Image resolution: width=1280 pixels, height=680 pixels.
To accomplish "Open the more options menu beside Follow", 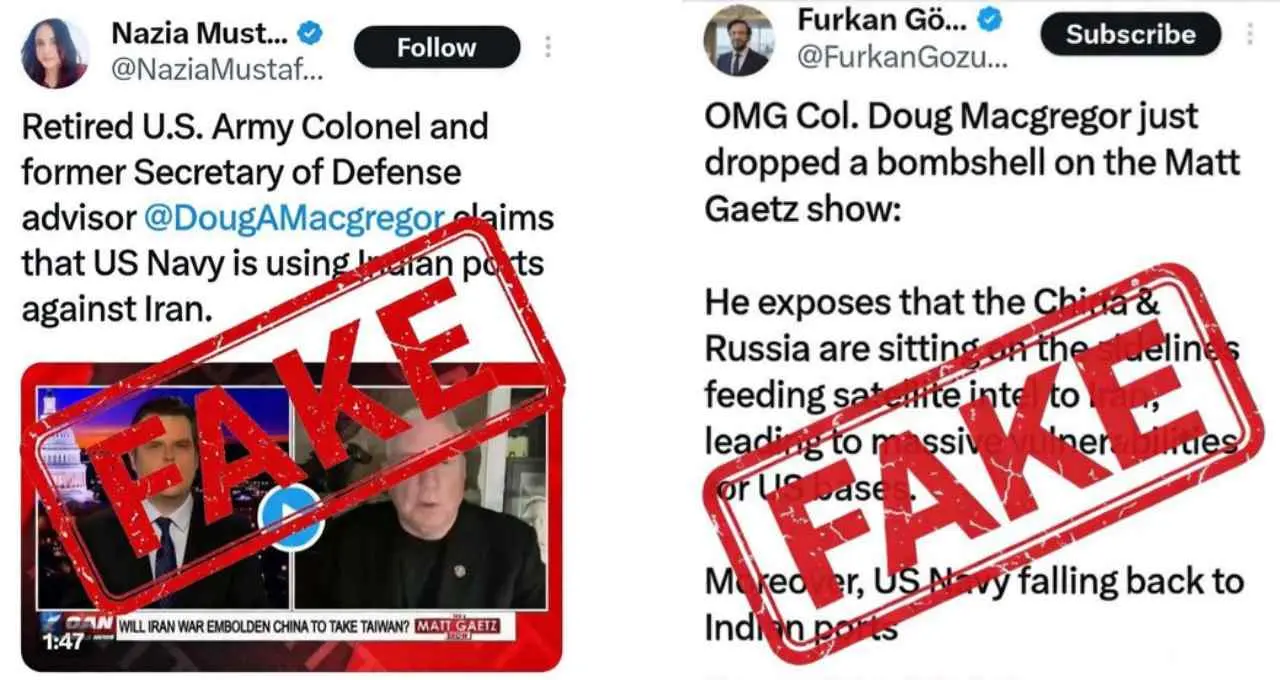I will (547, 47).
